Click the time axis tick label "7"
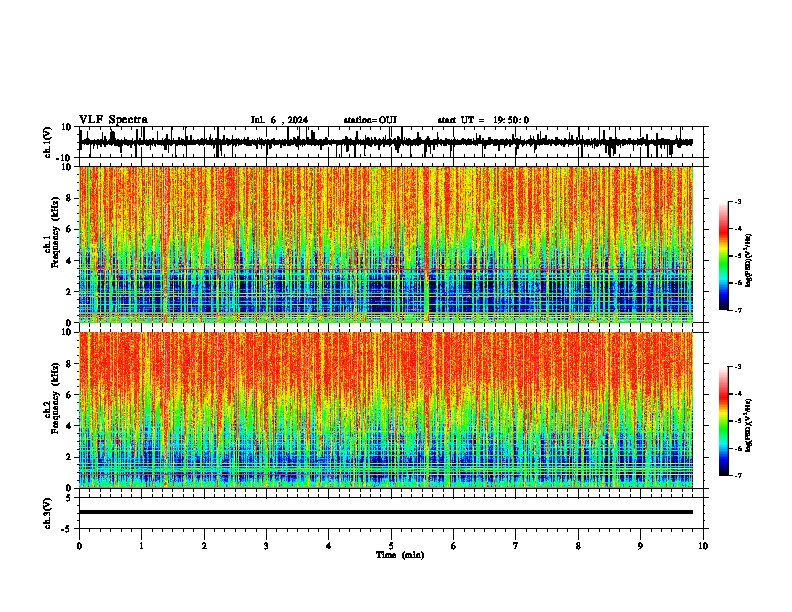This screenshot has width=792, height=612. click(x=516, y=546)
